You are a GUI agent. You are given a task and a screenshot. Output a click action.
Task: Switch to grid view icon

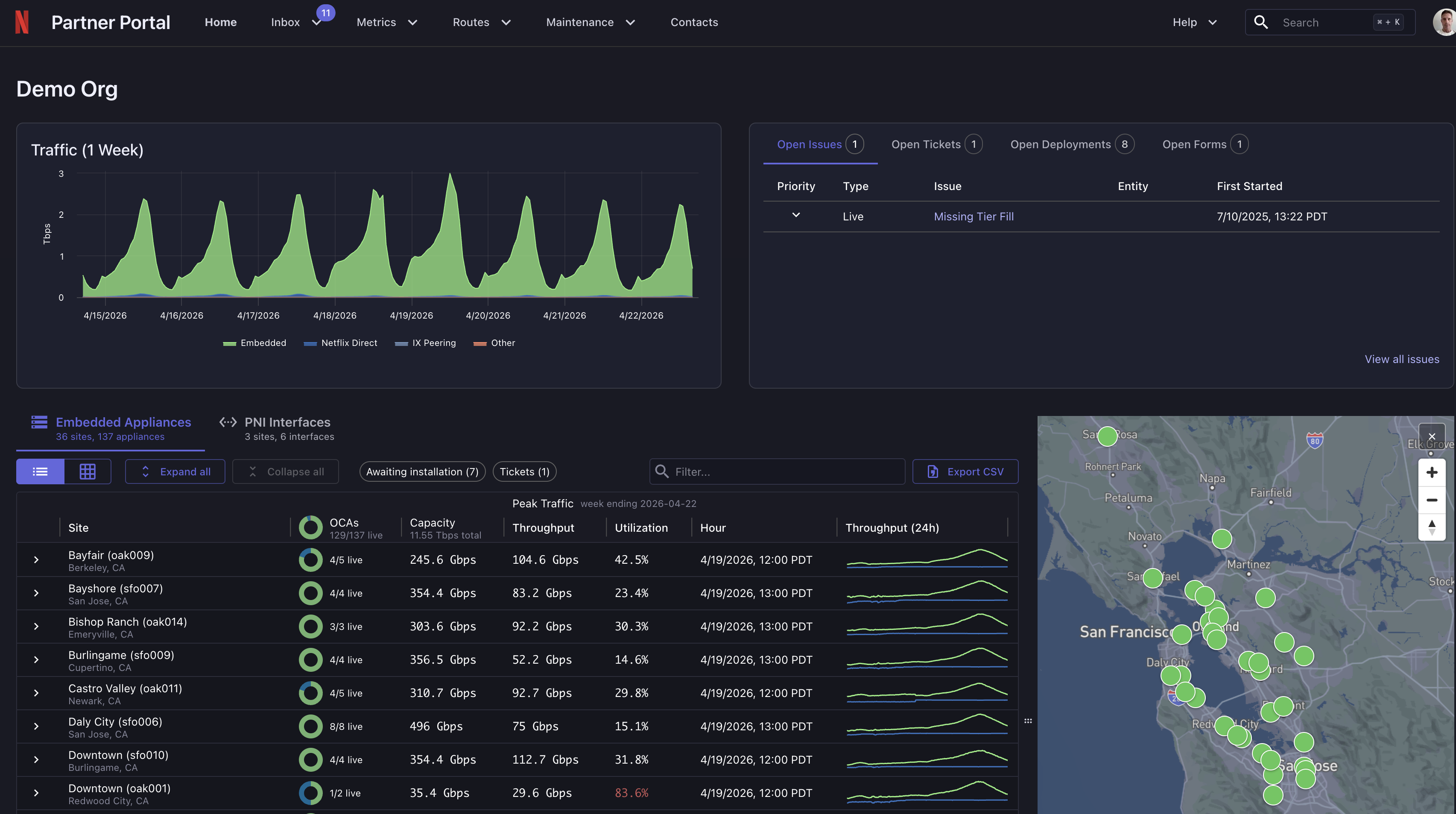click(x=88, y=471)
